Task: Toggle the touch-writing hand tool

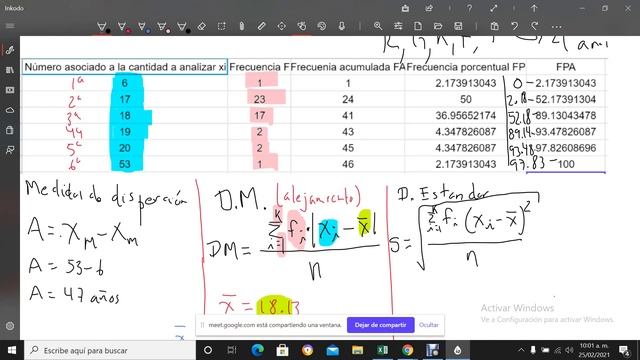Action: [x=302, y=27]
